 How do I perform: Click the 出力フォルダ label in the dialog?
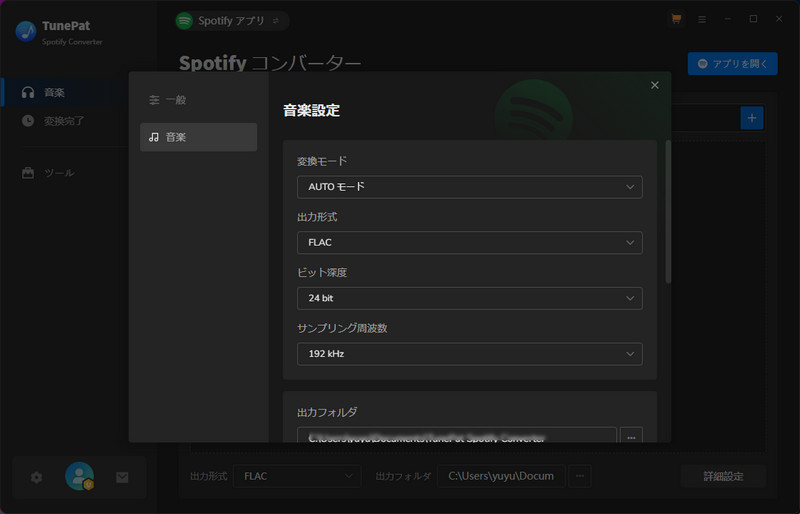coord(327,412)
